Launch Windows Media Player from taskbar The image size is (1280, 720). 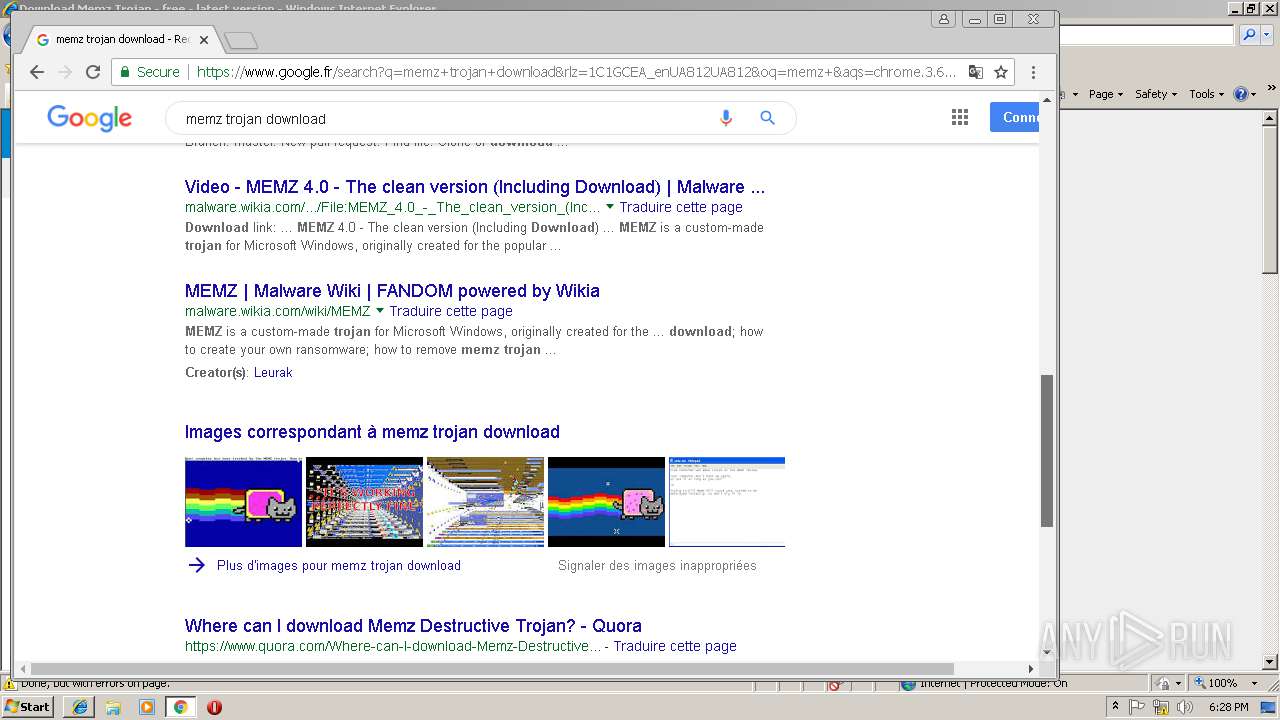coord(147,707)
